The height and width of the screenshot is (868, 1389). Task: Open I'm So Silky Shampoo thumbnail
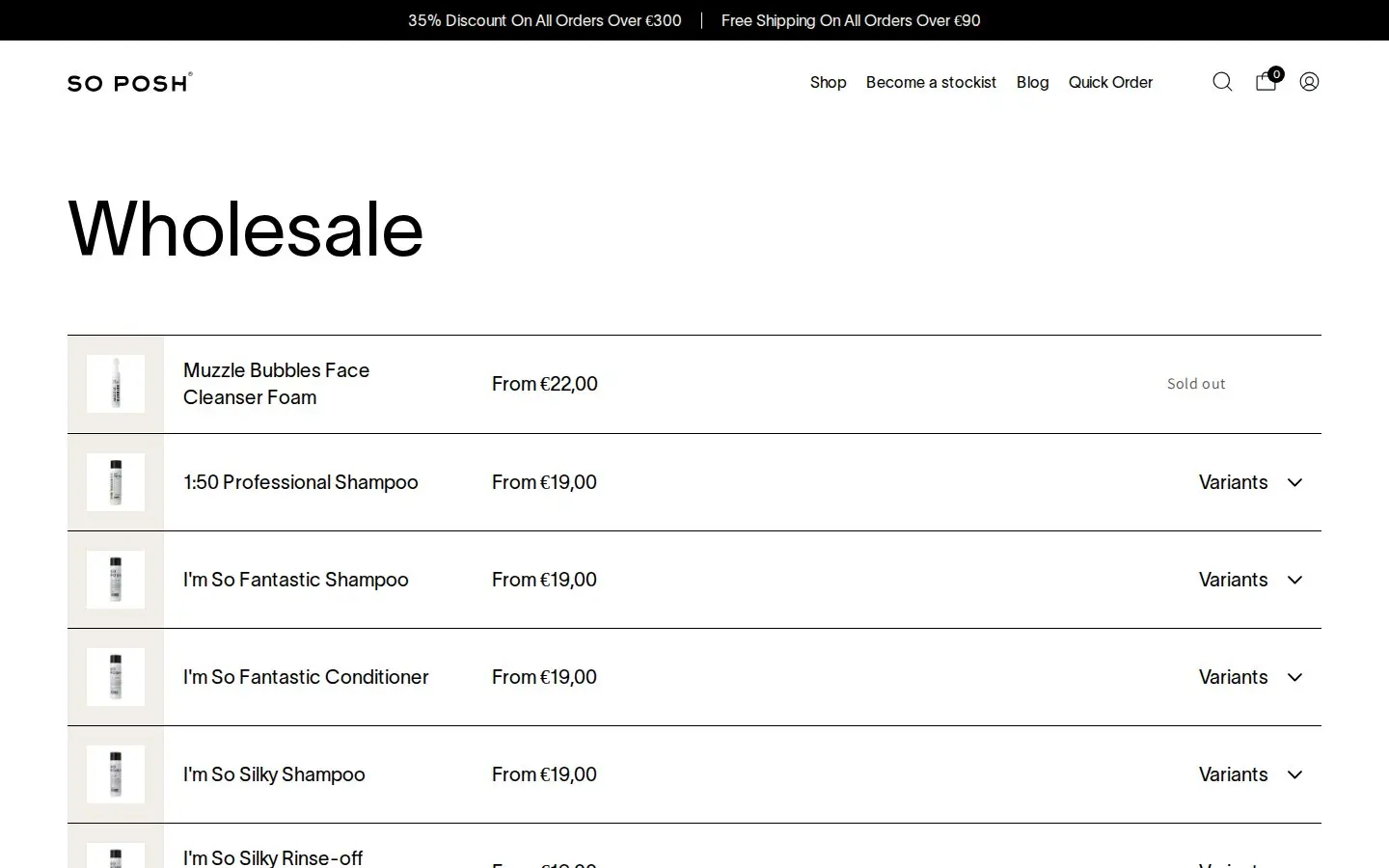point(116,774)
